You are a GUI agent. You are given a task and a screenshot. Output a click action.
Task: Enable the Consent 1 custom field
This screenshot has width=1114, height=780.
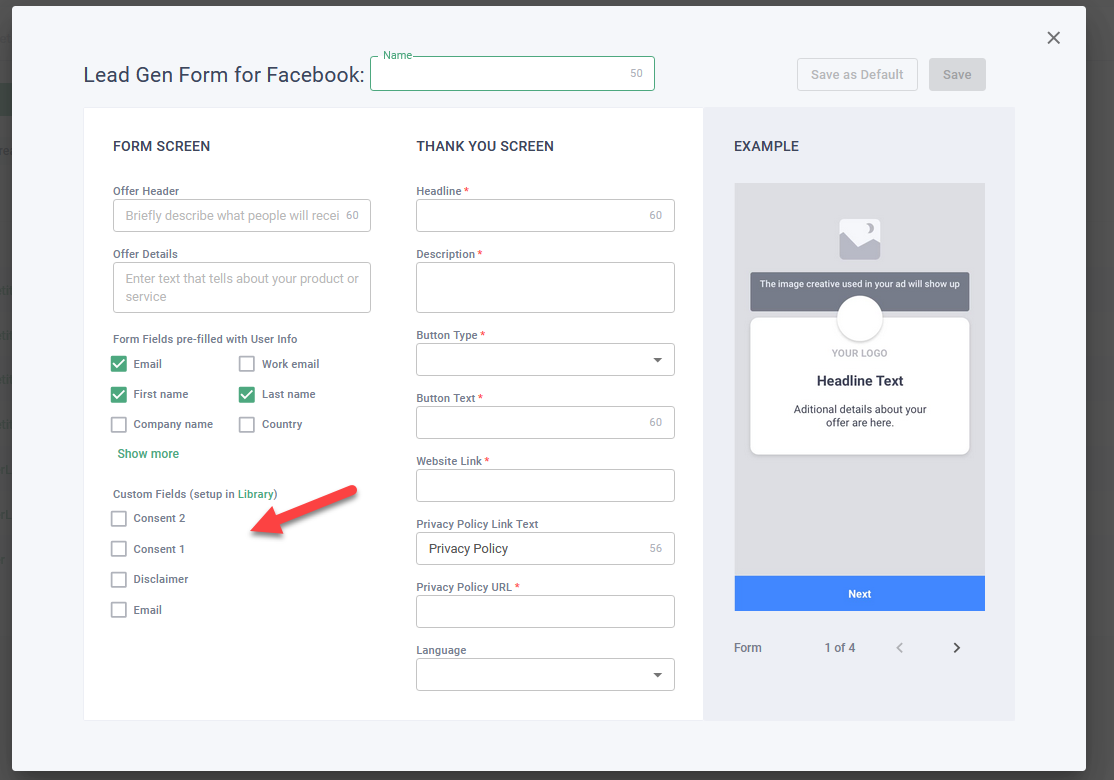tap(119, 549)
